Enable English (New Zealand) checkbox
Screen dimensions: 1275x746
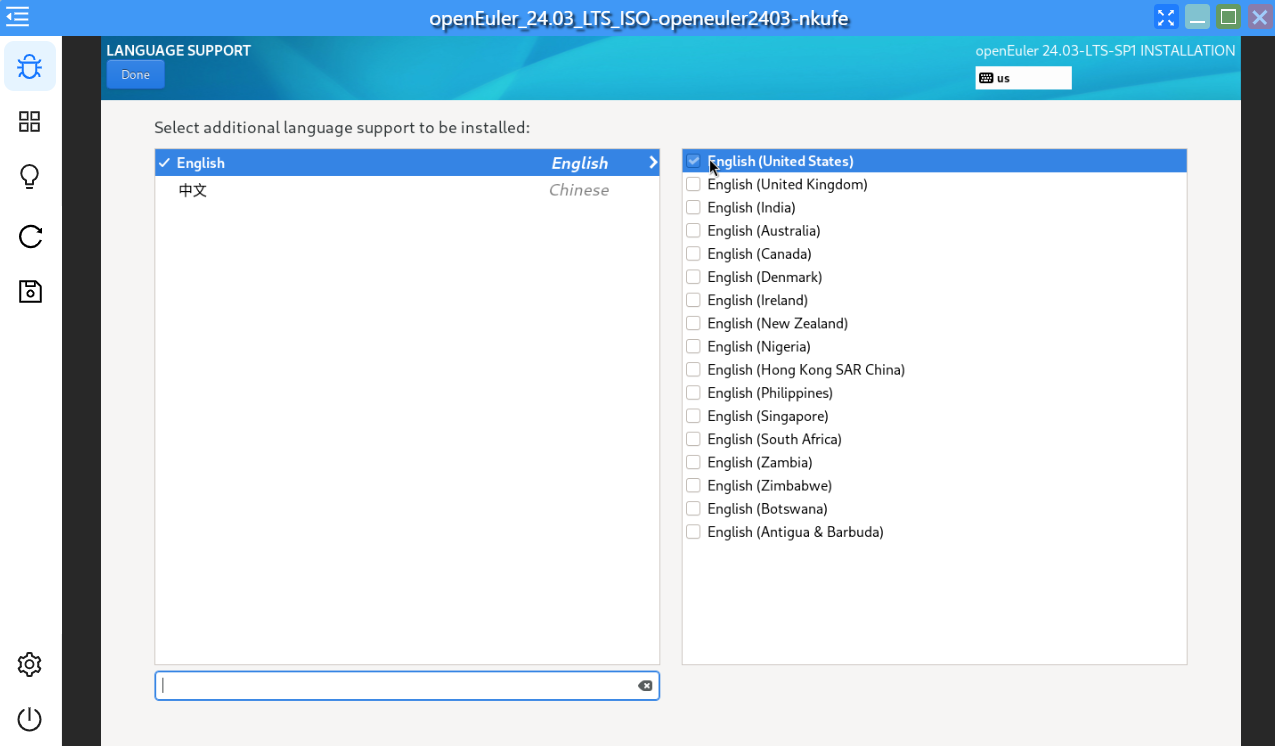click(x=693, y=323)
